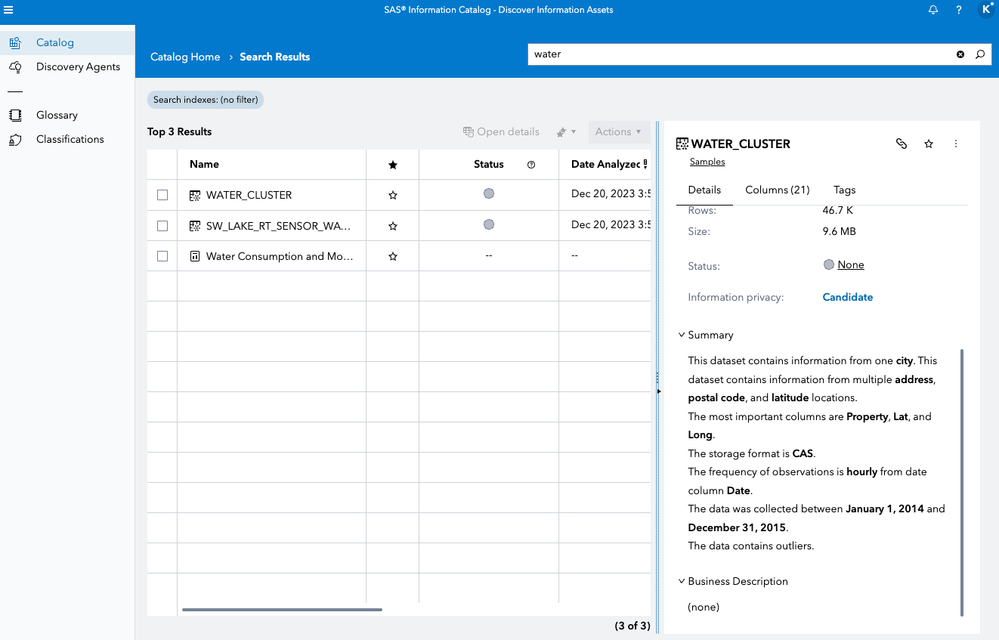Open details pane more options menu
999x640 pixels.
pyautogui.click(x=955, y=144)
